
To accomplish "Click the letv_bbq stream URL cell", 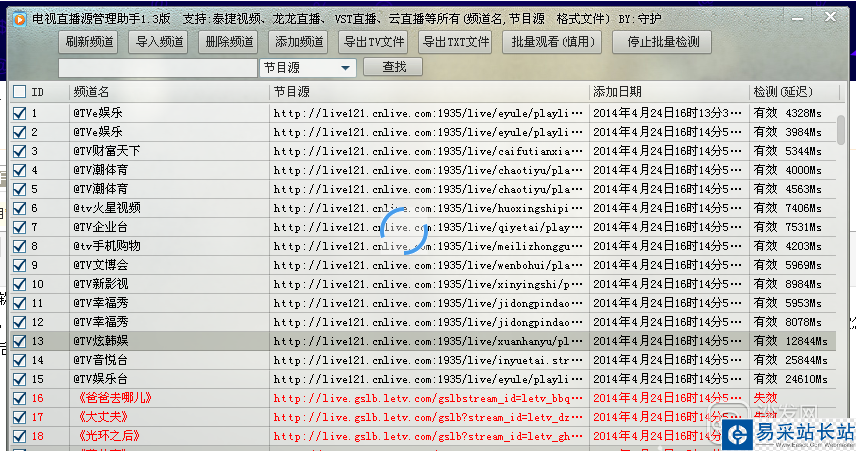I will coord(428,399).
